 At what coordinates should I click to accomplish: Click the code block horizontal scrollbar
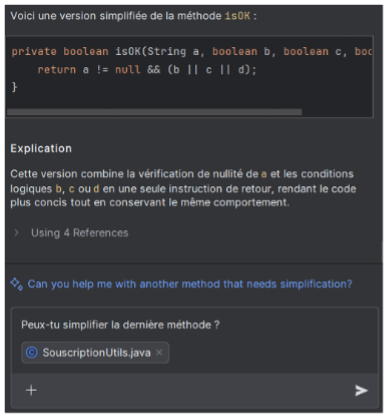pos(154,112)
